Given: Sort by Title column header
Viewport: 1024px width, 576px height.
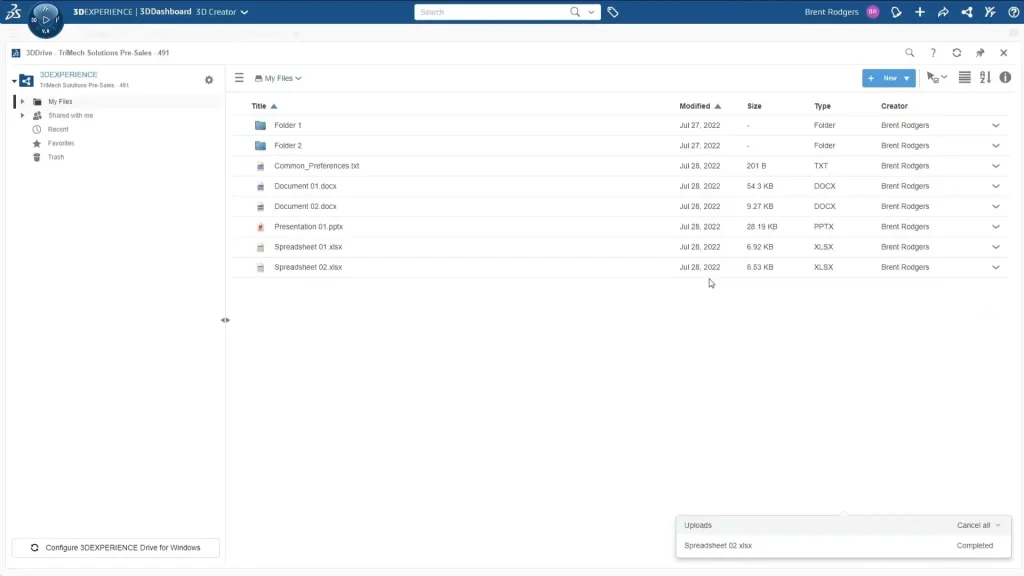Looking at the screenshot, I should click(259, 106).
